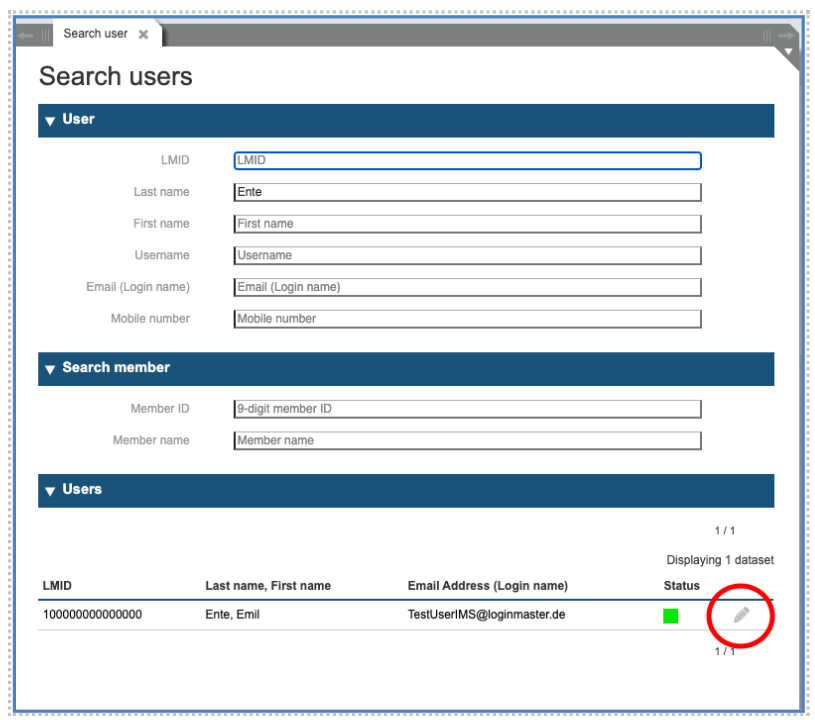Sort results by the LMID column header
The width and height of the screenshot is (815, 720).
tap(55, 586)
